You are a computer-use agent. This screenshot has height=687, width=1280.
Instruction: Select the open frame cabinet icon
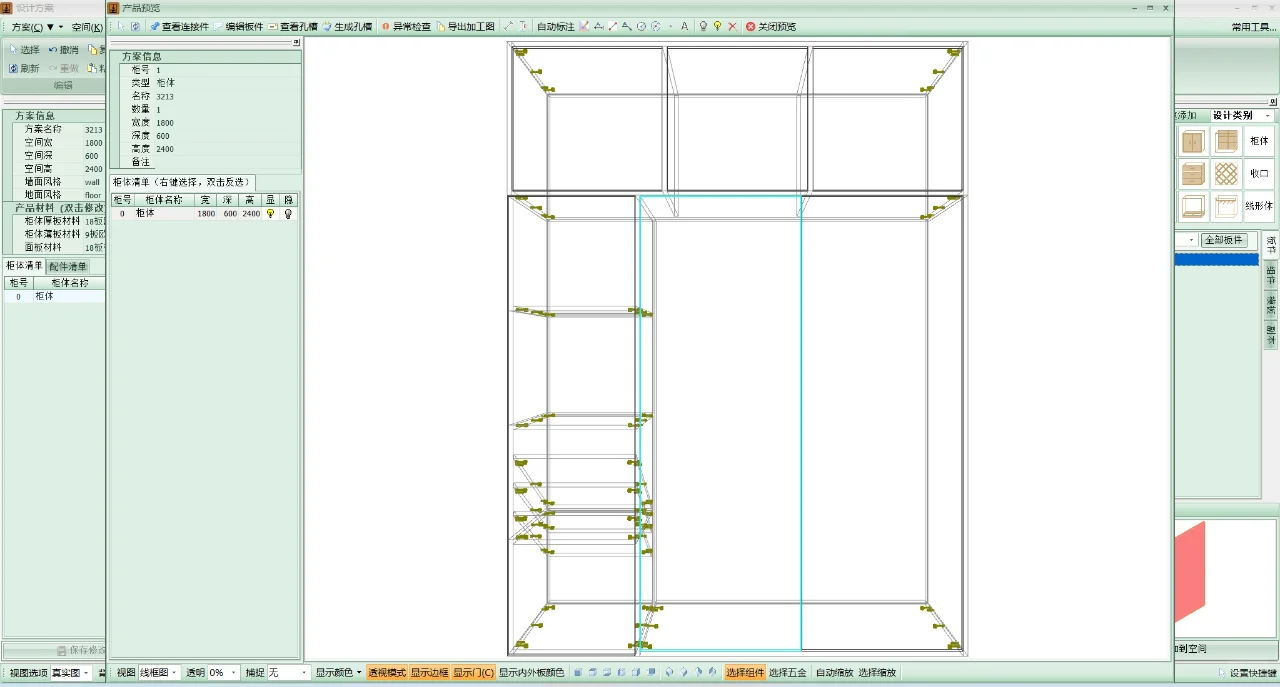pyautogui.click(x=1193, y=207)
